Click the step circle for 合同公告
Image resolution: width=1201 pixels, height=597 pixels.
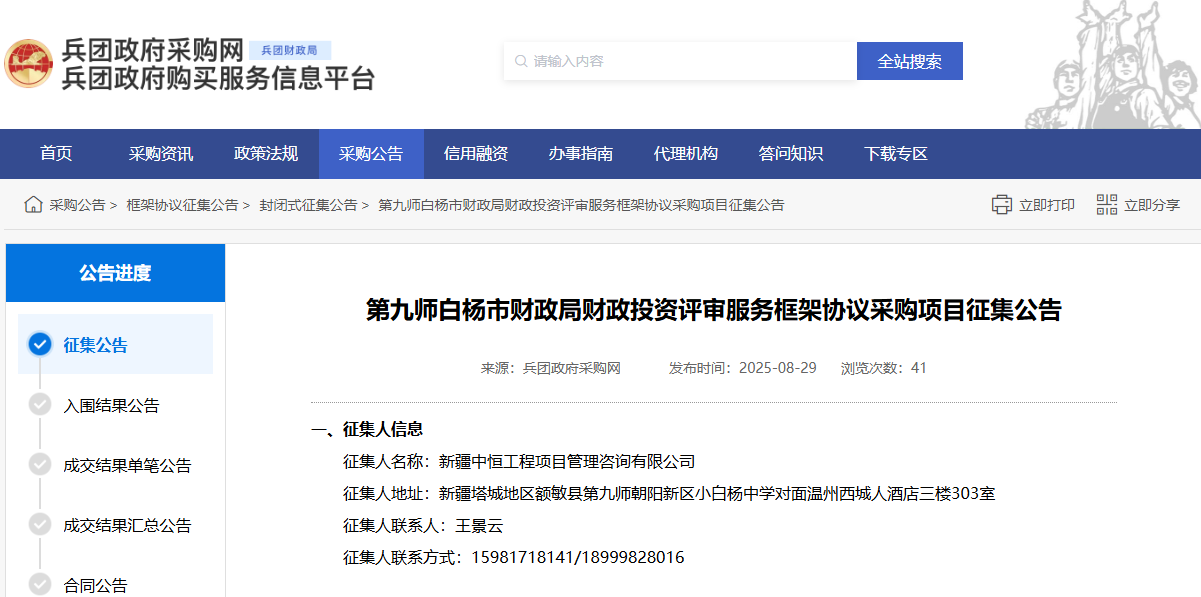pyautogui.click(x=39, y=585)
